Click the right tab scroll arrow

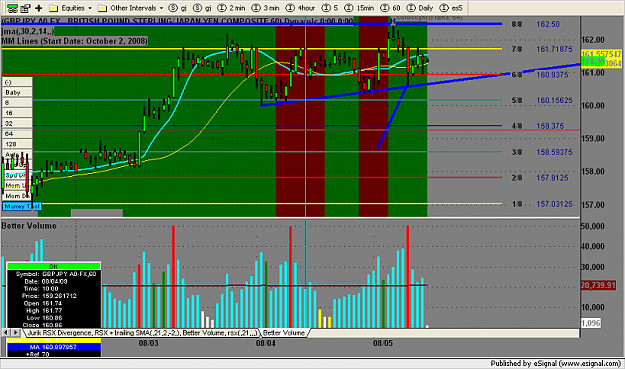tap(15, 332)
